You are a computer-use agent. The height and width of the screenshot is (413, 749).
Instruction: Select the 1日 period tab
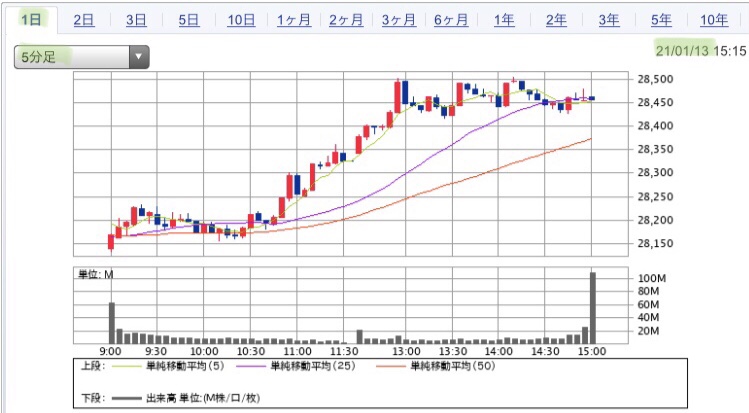(x=31, y=20)
